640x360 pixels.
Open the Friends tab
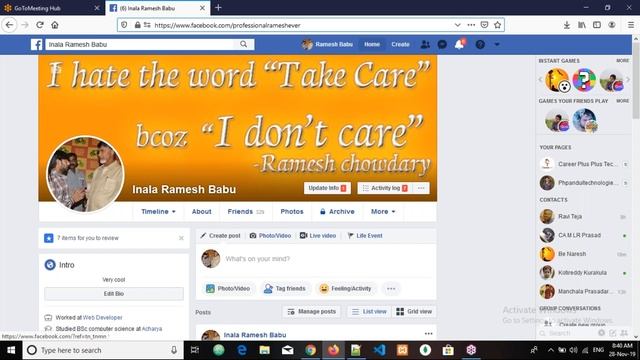pyautogui.click(x=246, y=211)
